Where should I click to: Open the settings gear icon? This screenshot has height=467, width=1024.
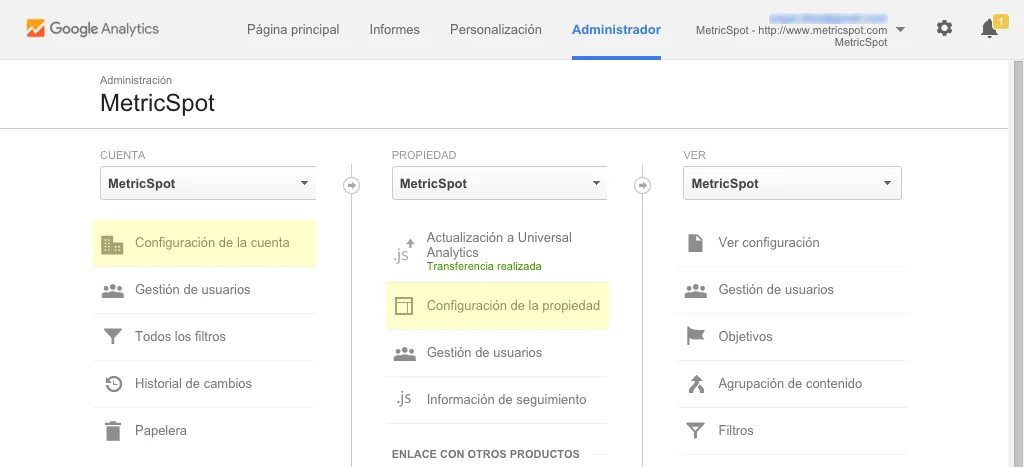[x=944, y=28]
